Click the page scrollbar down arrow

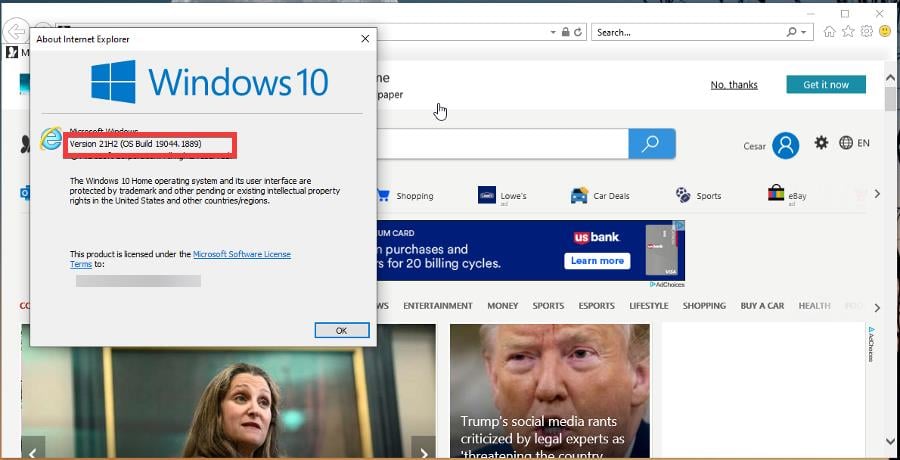click(x=890, y=442)
